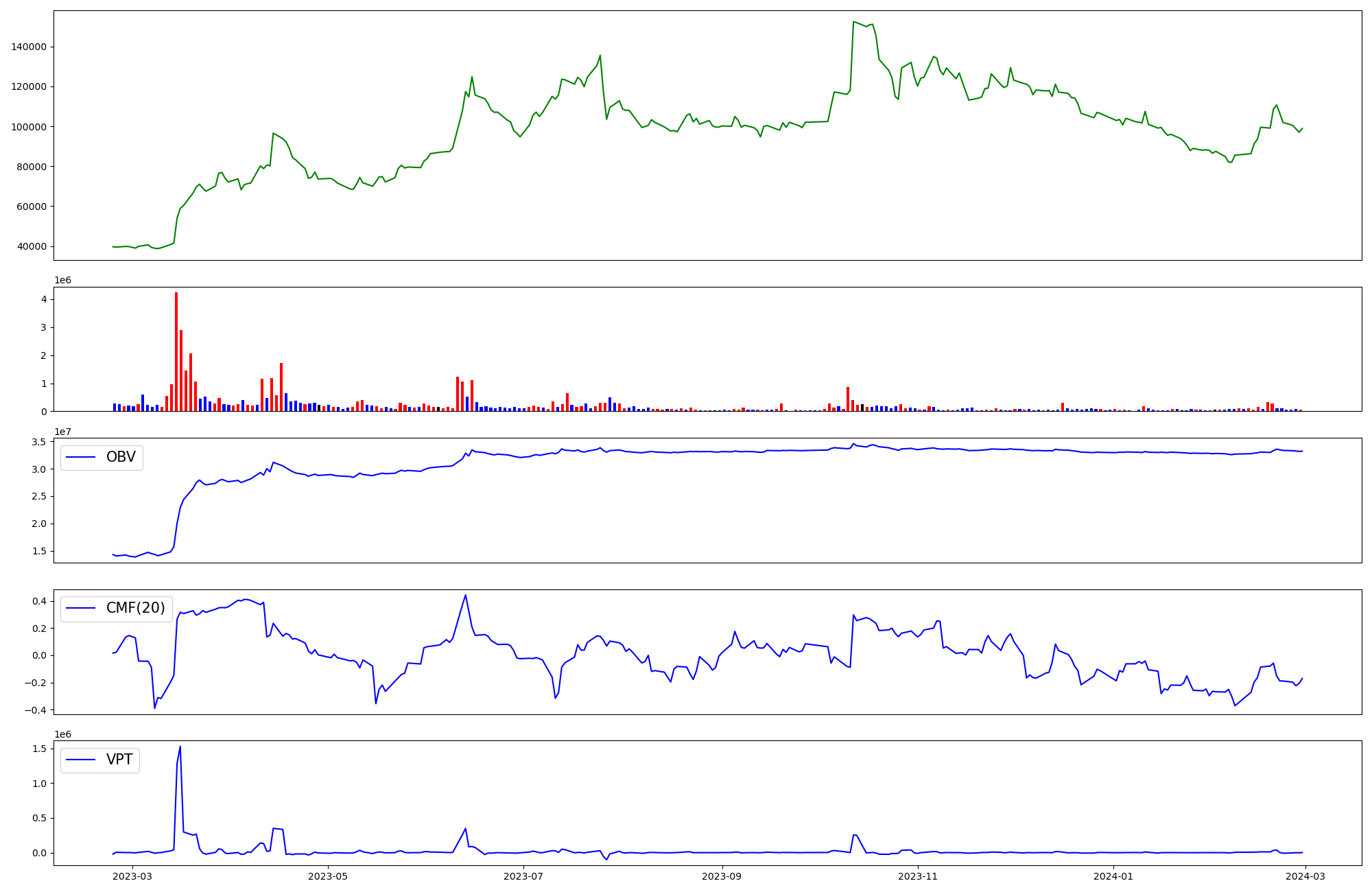Click the 2023-05 date label on x-axis
The height and width of the screenshot is (892, 1372).
(329, 876)
